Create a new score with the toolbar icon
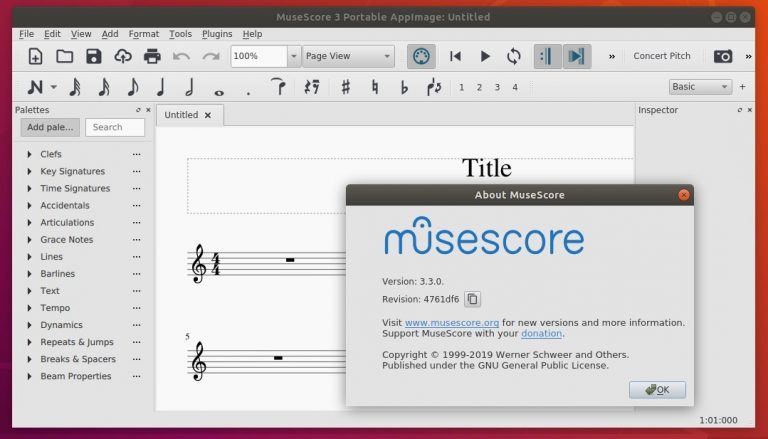This screenshot has width=768, height=439. click(x=35, y=56)
